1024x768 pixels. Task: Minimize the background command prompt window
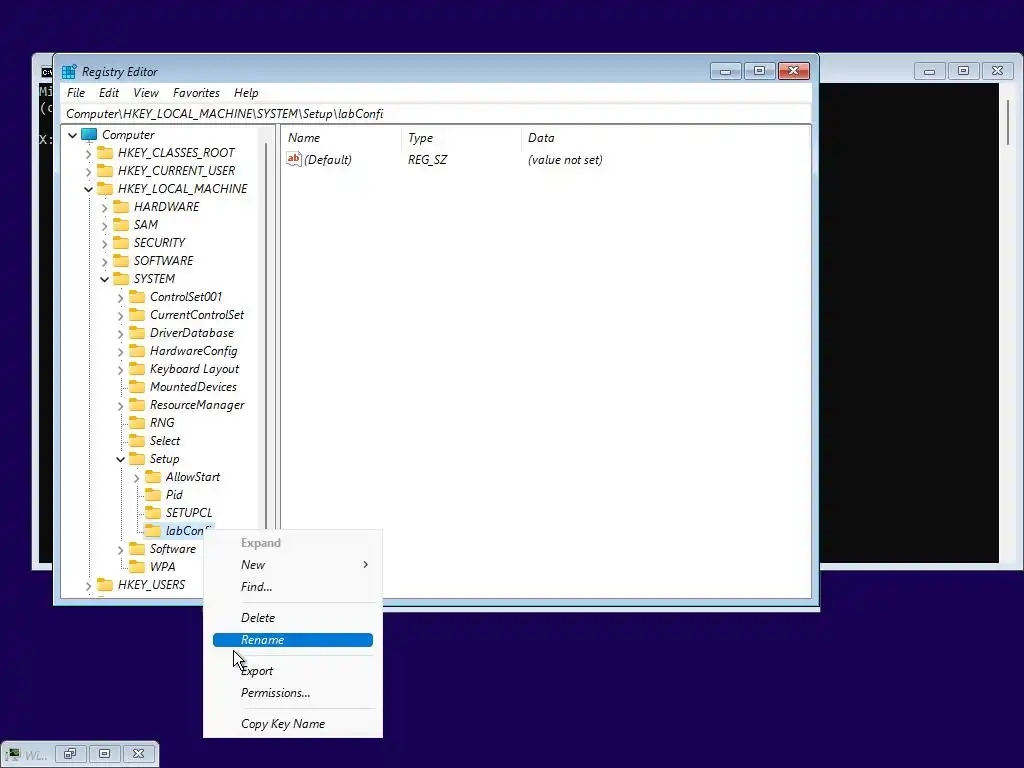click(x=929, y=71)
